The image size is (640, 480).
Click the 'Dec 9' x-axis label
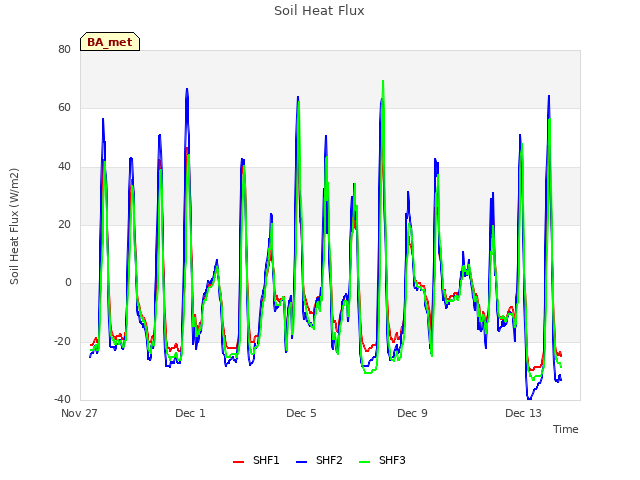tap(412, 413)
